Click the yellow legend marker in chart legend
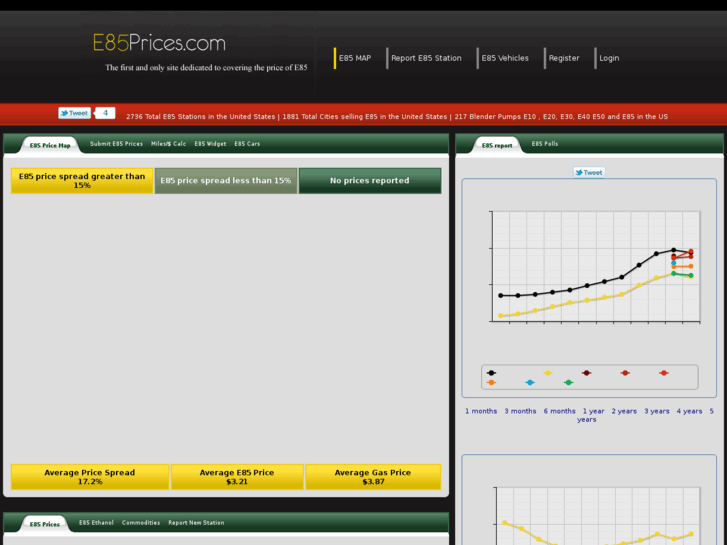Image resolution: width=727 pixels, height=545 pixels. point(548,373)
